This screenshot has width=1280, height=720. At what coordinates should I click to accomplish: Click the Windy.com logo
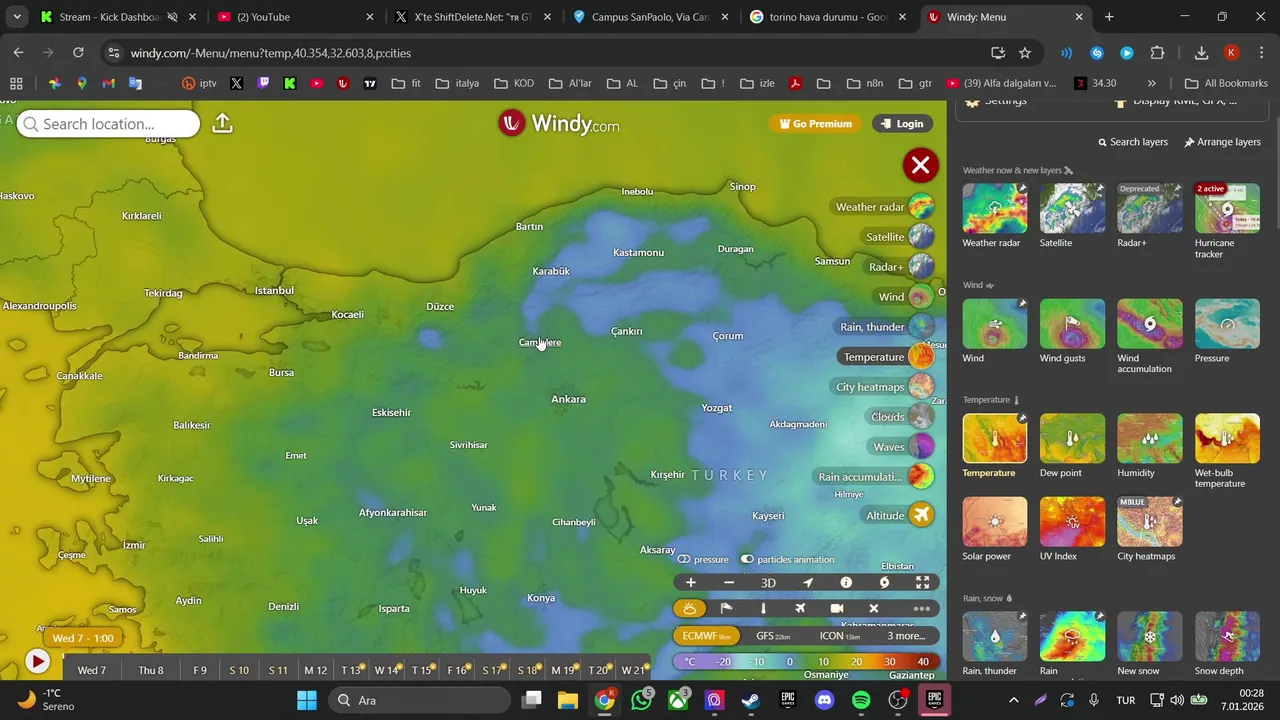tap(559, 123)
